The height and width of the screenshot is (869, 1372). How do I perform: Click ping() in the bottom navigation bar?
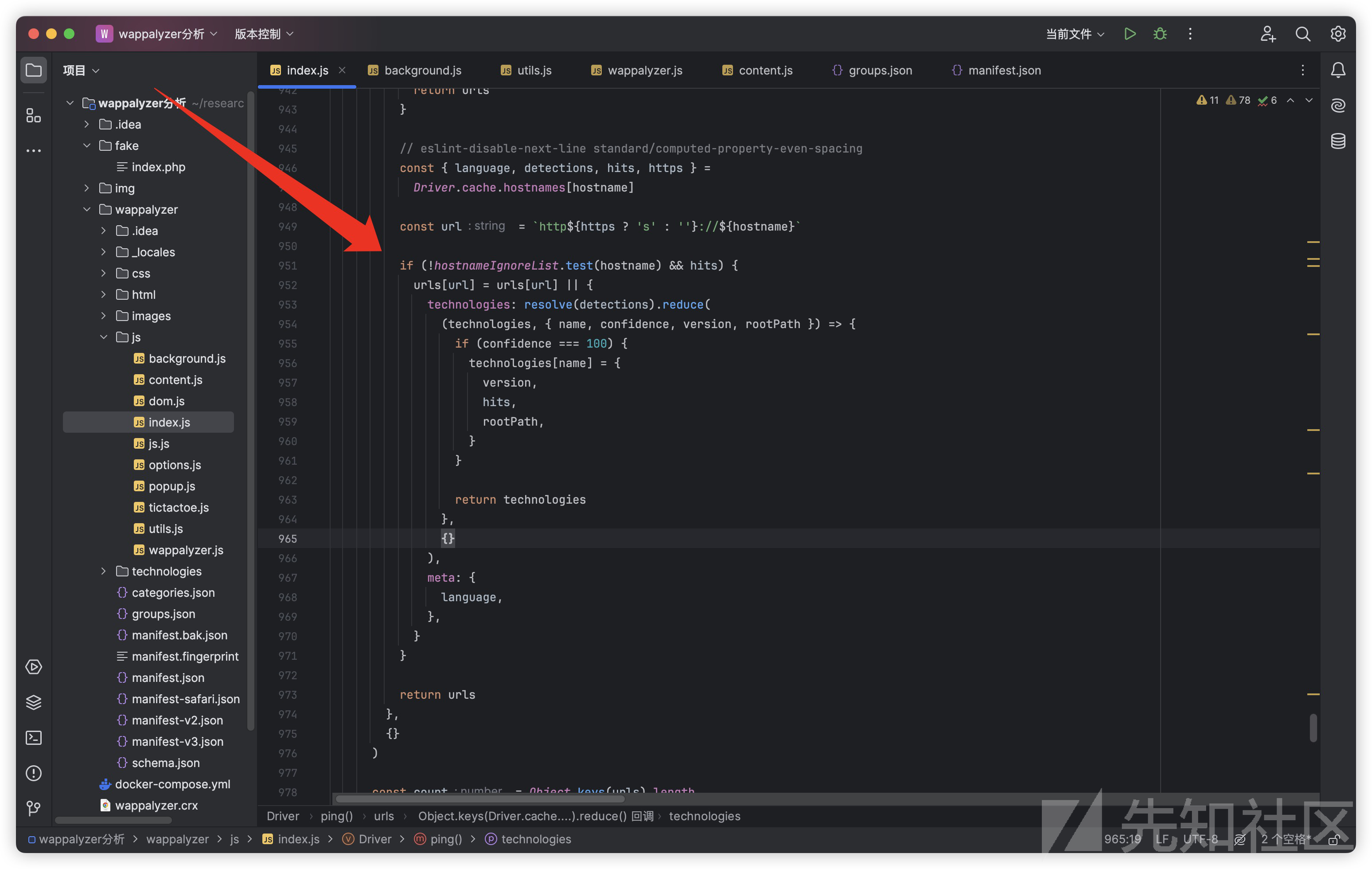[x=437, y=839]
